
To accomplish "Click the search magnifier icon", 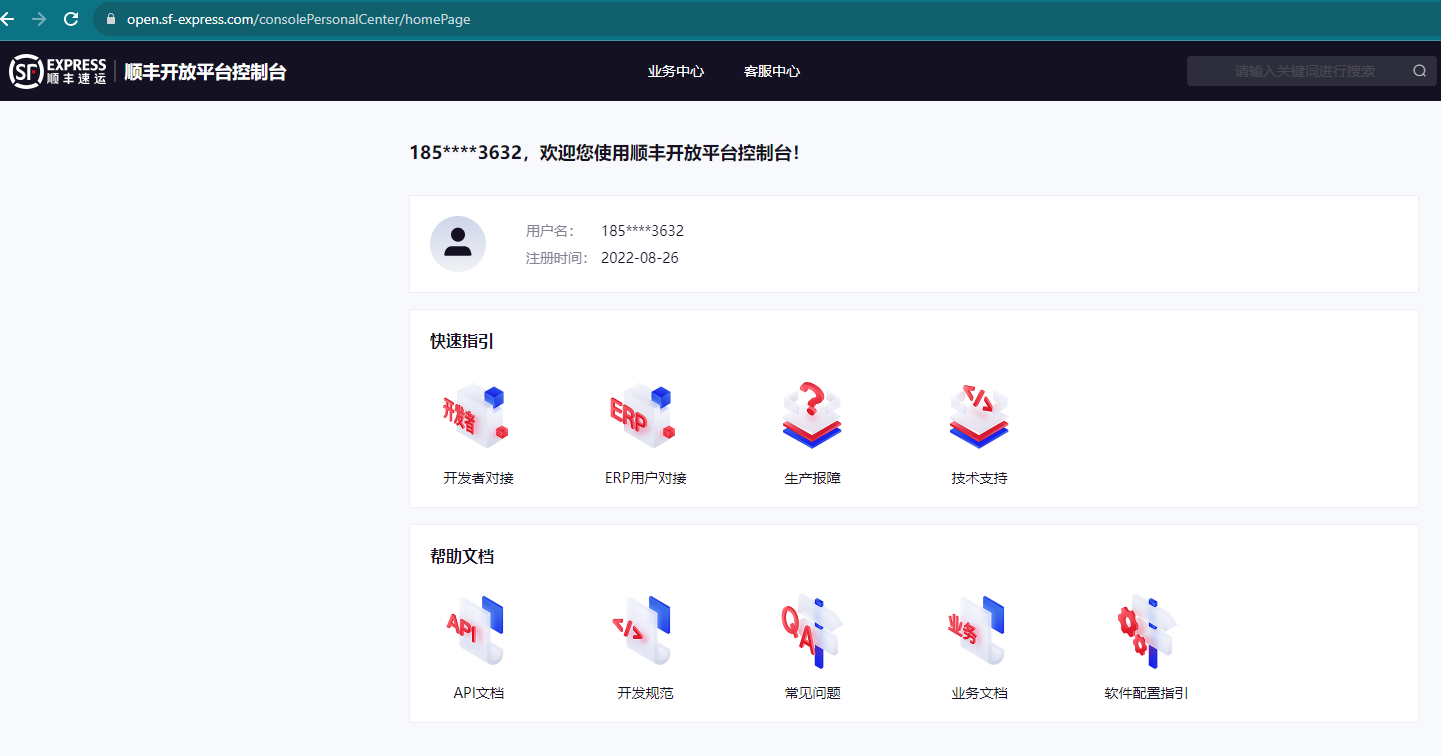I will coord(1419,71).
